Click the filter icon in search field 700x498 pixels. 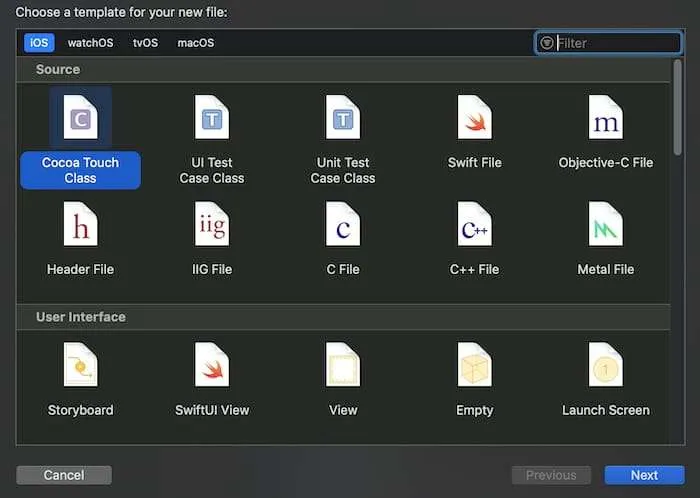pos(547,43)
